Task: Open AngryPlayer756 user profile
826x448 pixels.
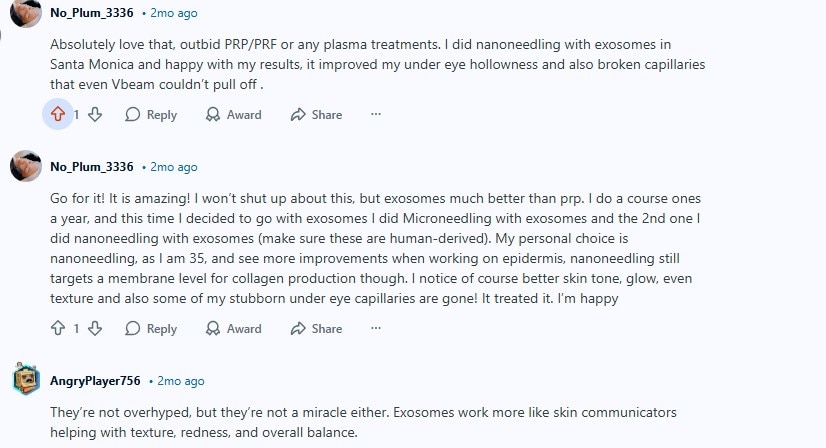Action: (95, 381)
